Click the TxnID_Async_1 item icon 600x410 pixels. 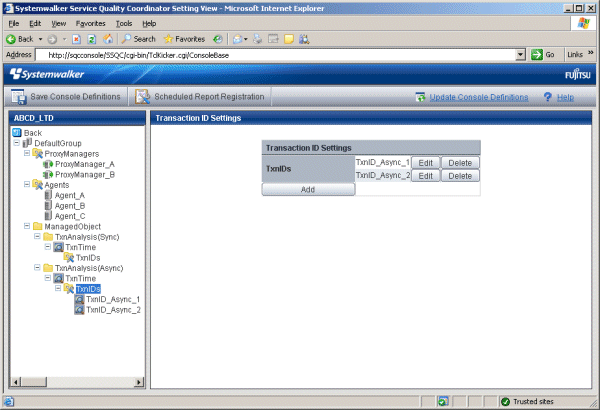click(x=79, y=299)
